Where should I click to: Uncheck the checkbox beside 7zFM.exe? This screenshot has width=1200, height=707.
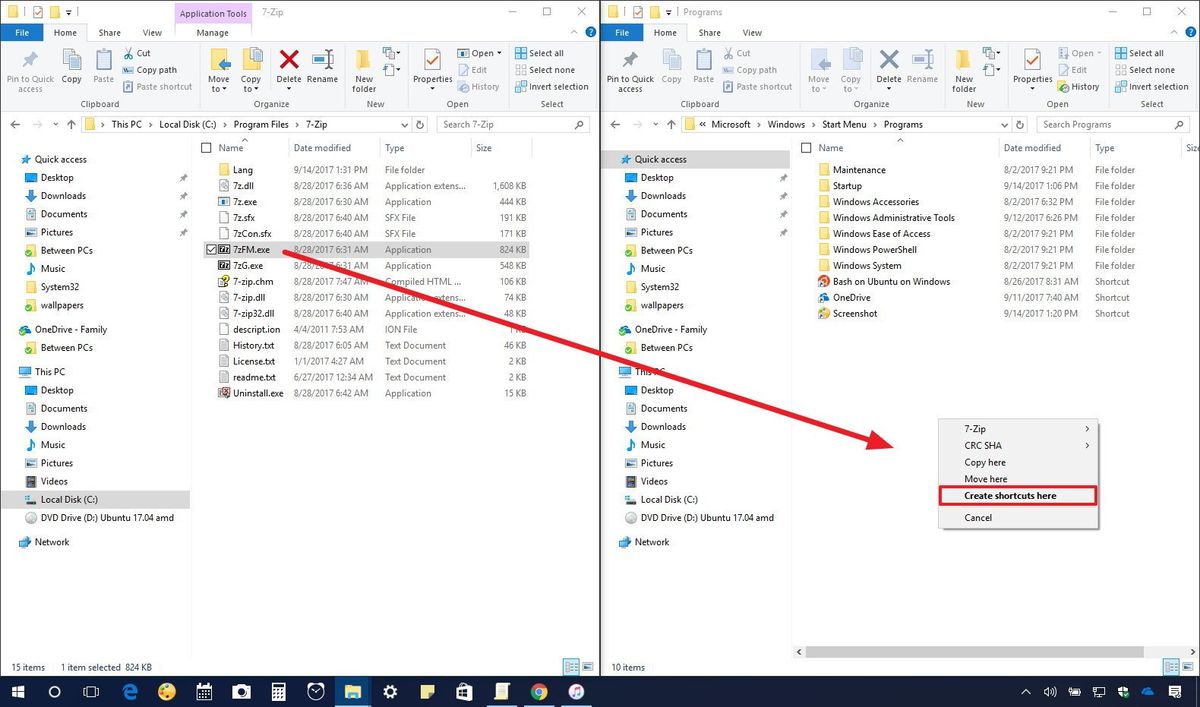pyautogui.click(x=211, y=249)
